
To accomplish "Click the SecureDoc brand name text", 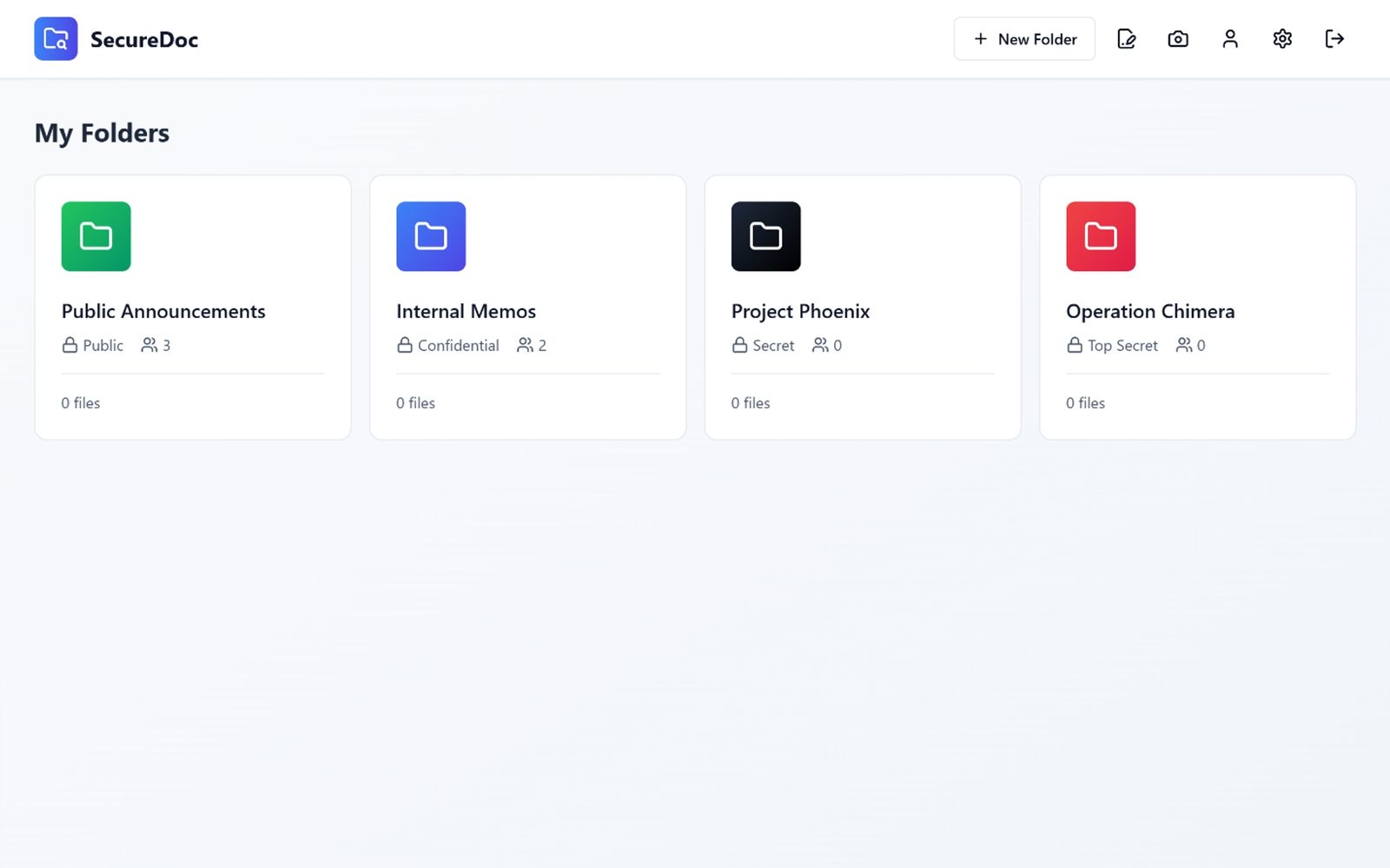I will 144,40.
